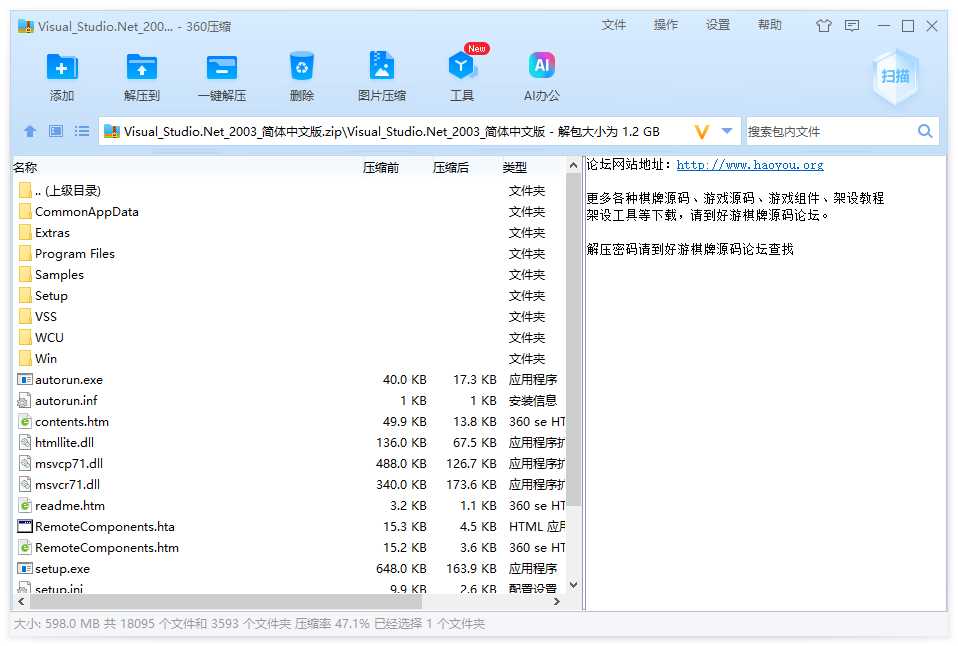The height and width of the screenshot is (646, 958).
Task: Select the autorun.exe file icon
Action: pyautogui.click(x=25, y=380)
